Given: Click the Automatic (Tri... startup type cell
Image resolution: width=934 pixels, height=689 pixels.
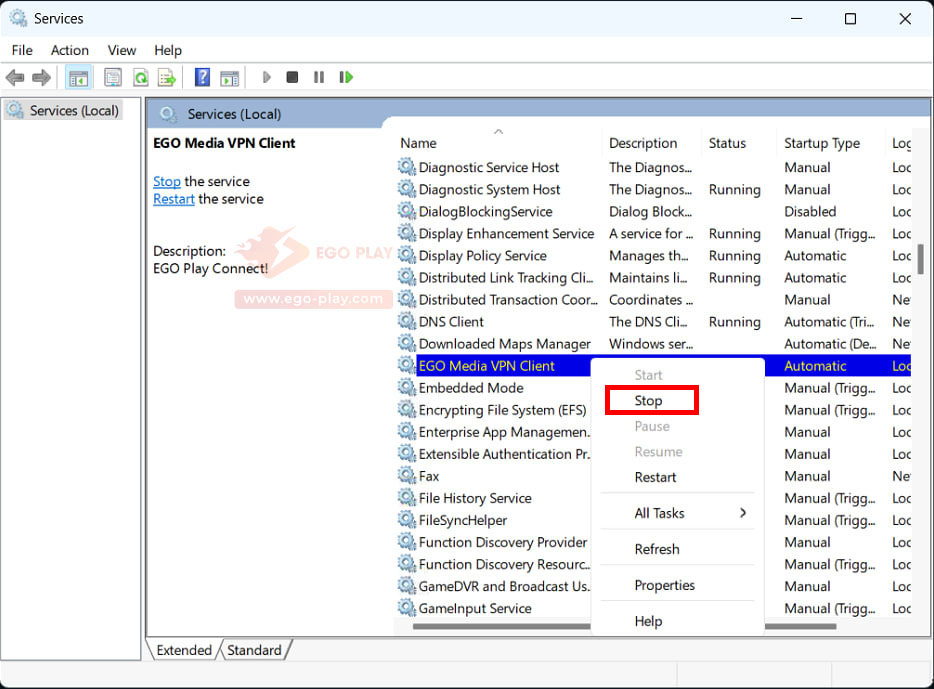Looking at the screenshot, I should 829,322.
